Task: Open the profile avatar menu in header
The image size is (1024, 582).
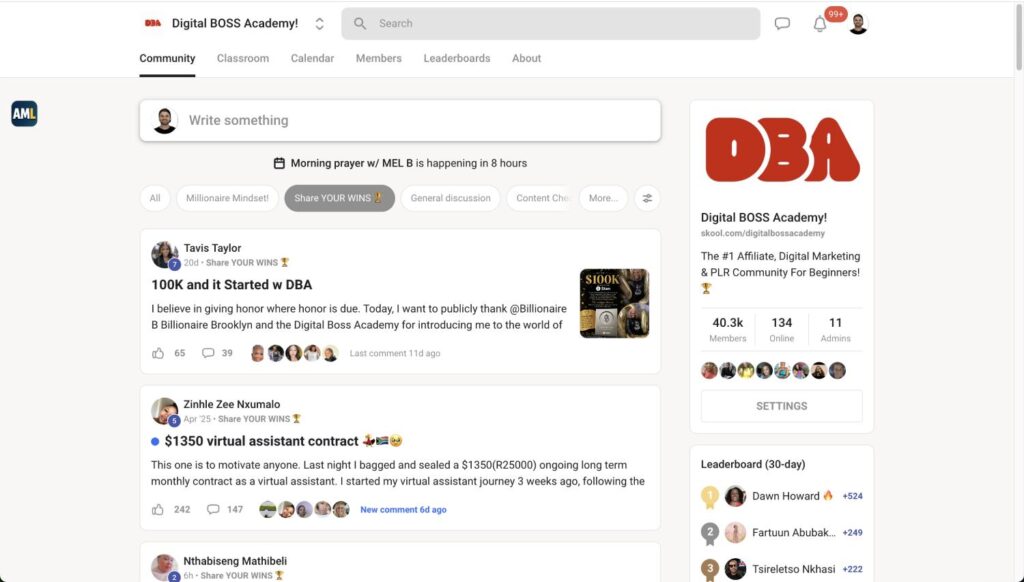Action: 858,24
